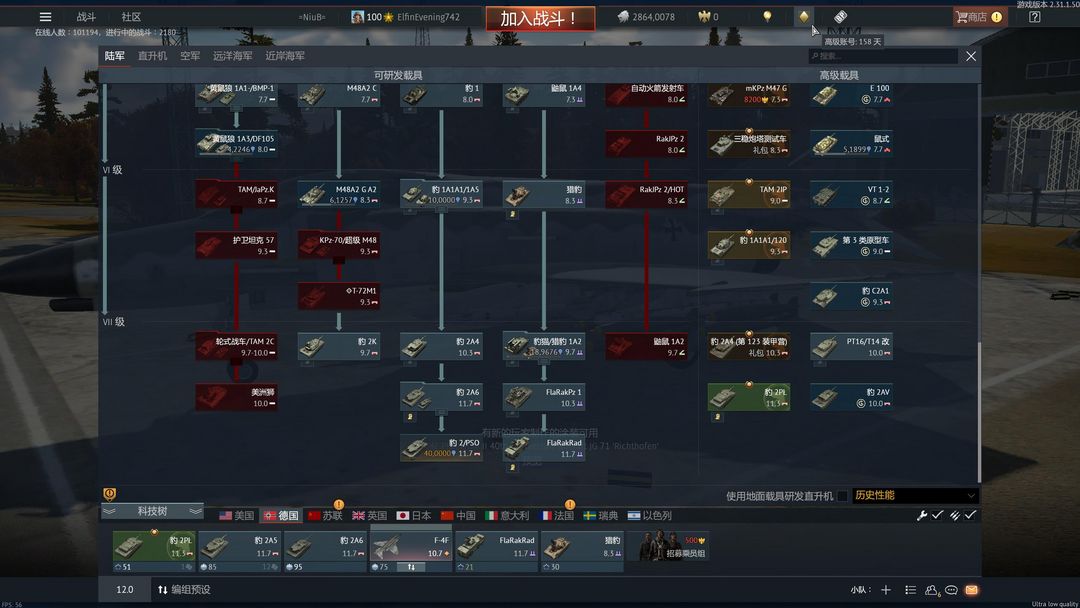Open the contacts icon
This screenshot has width=1080, height=608.
tap(932, 590)
